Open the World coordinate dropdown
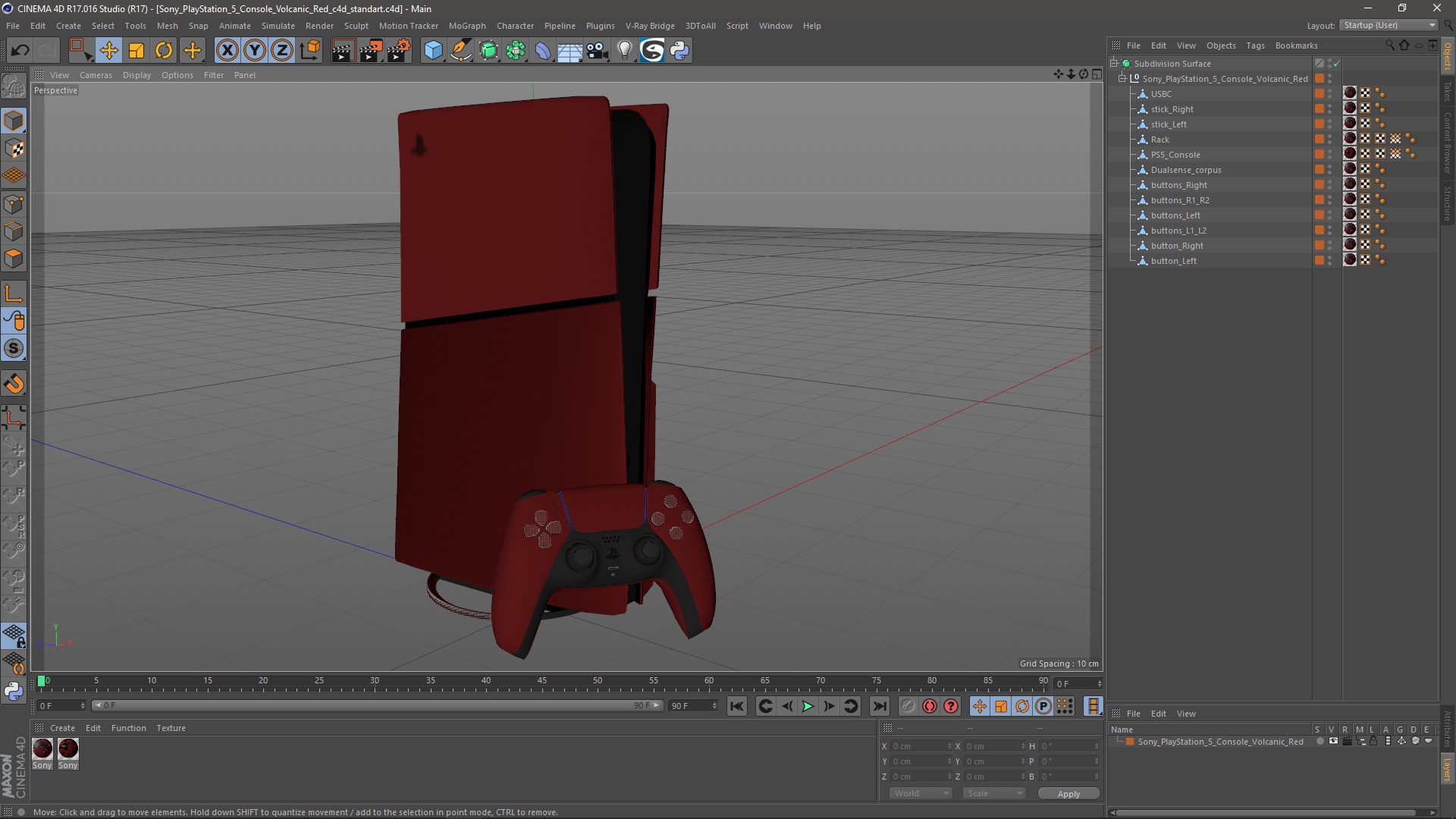The image size is (1456, 819). [921, 793]
